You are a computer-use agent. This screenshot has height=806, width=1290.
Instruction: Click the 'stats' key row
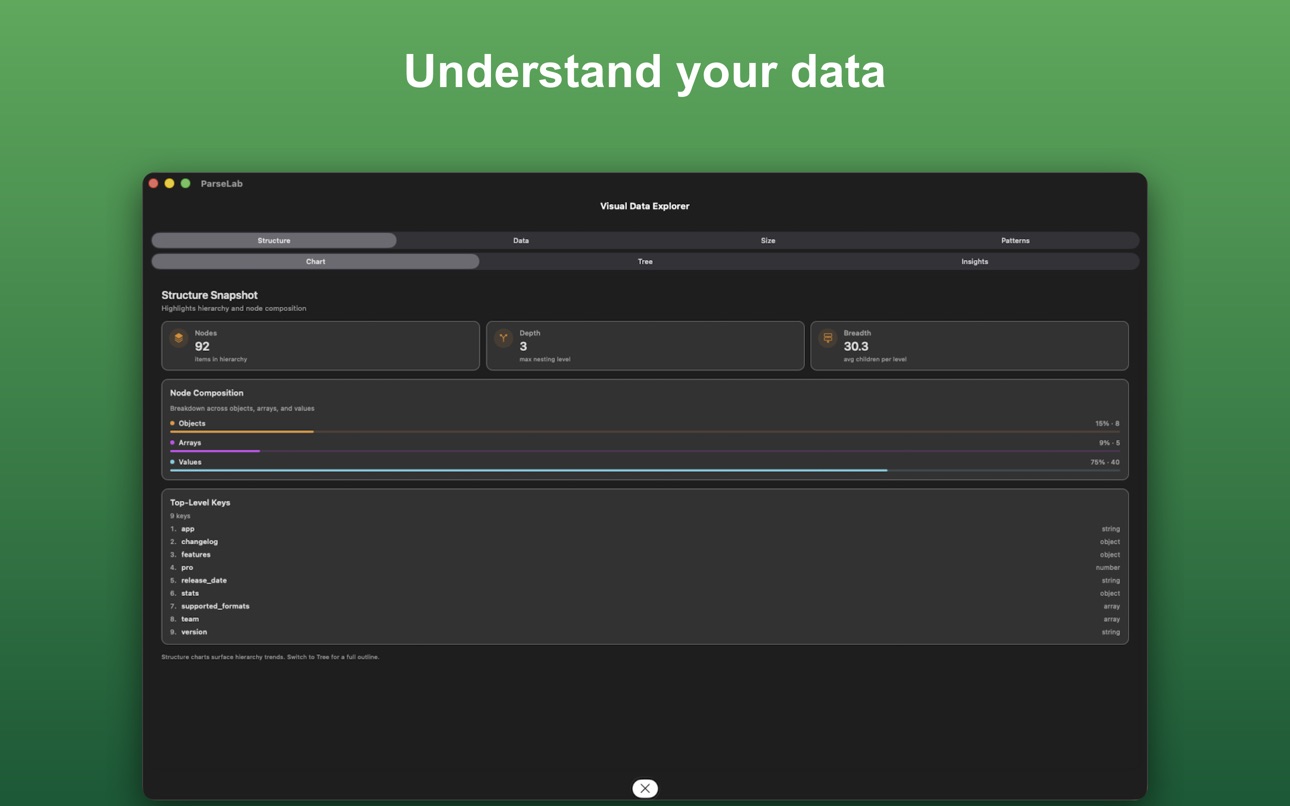coord(645,593)
